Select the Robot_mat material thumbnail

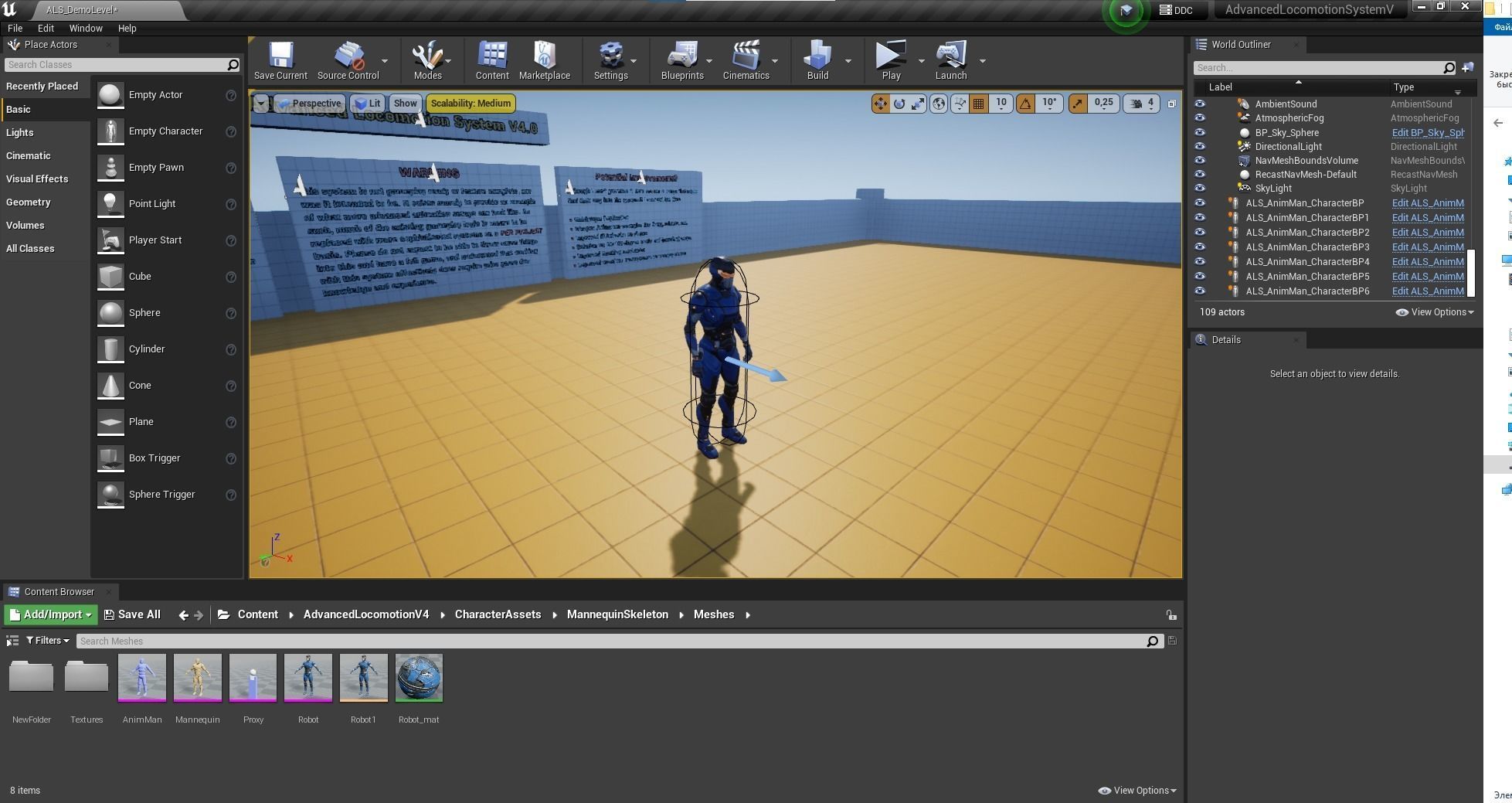tap(419, 679)
